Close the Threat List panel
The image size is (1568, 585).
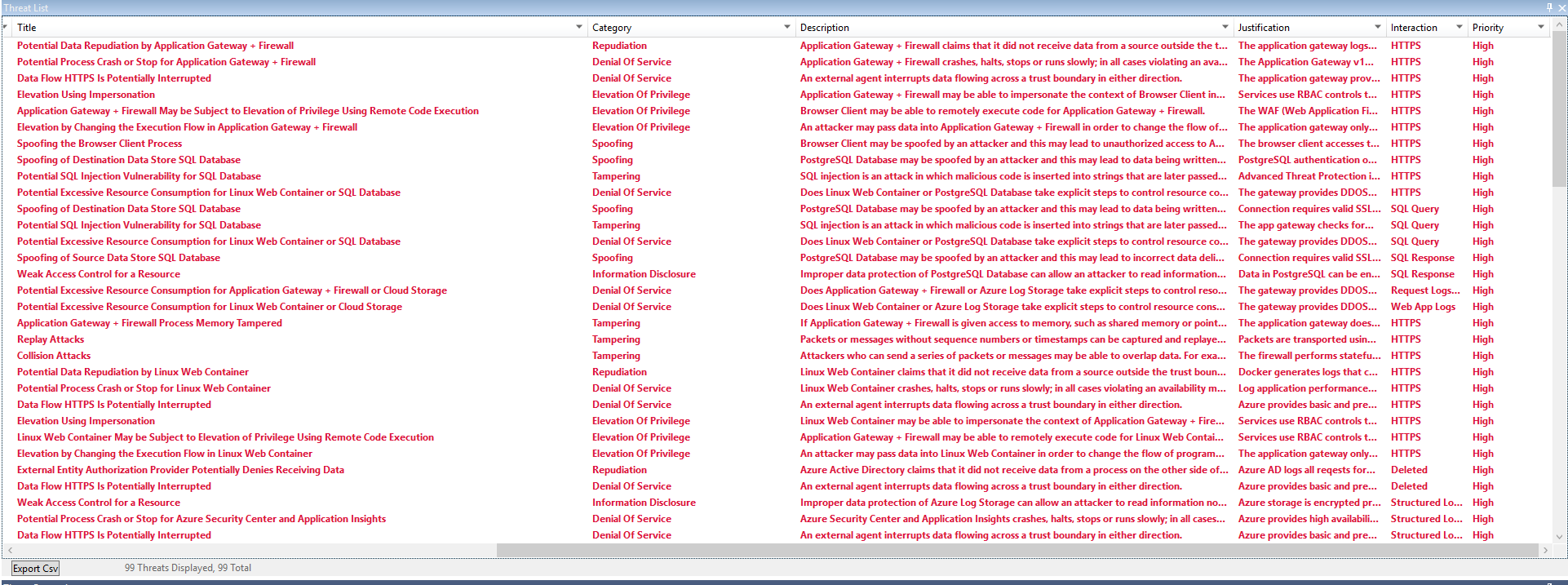point(1561,7)
